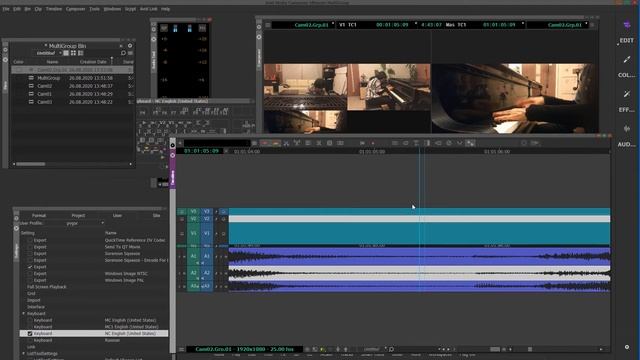Click the top purple icon in right sidebar
The width and height of the screenshot is (640, 360).
coord(627,25)
